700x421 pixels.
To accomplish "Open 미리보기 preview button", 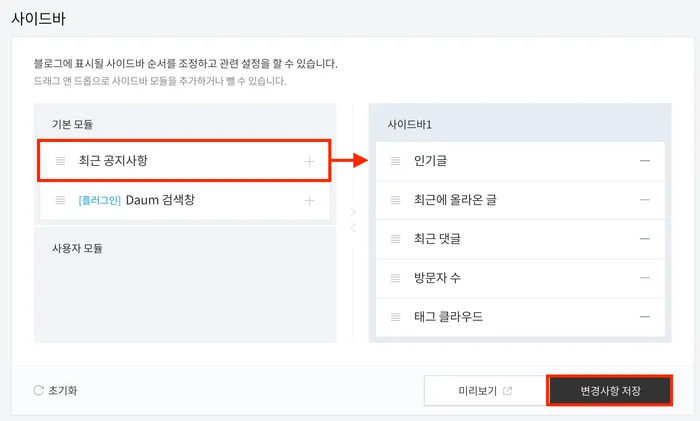I will click(x=484, y=390).
